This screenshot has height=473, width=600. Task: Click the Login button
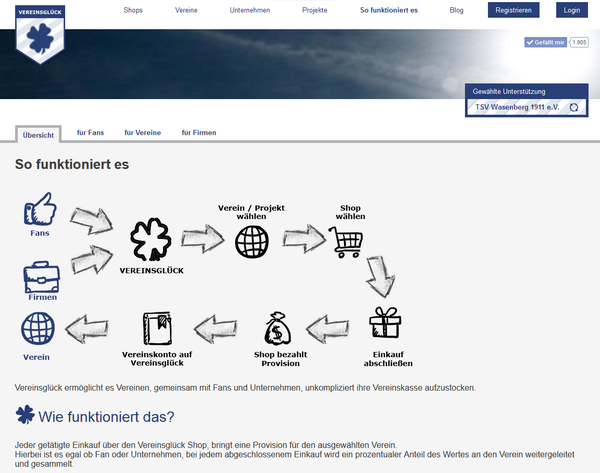pos(572,10)
